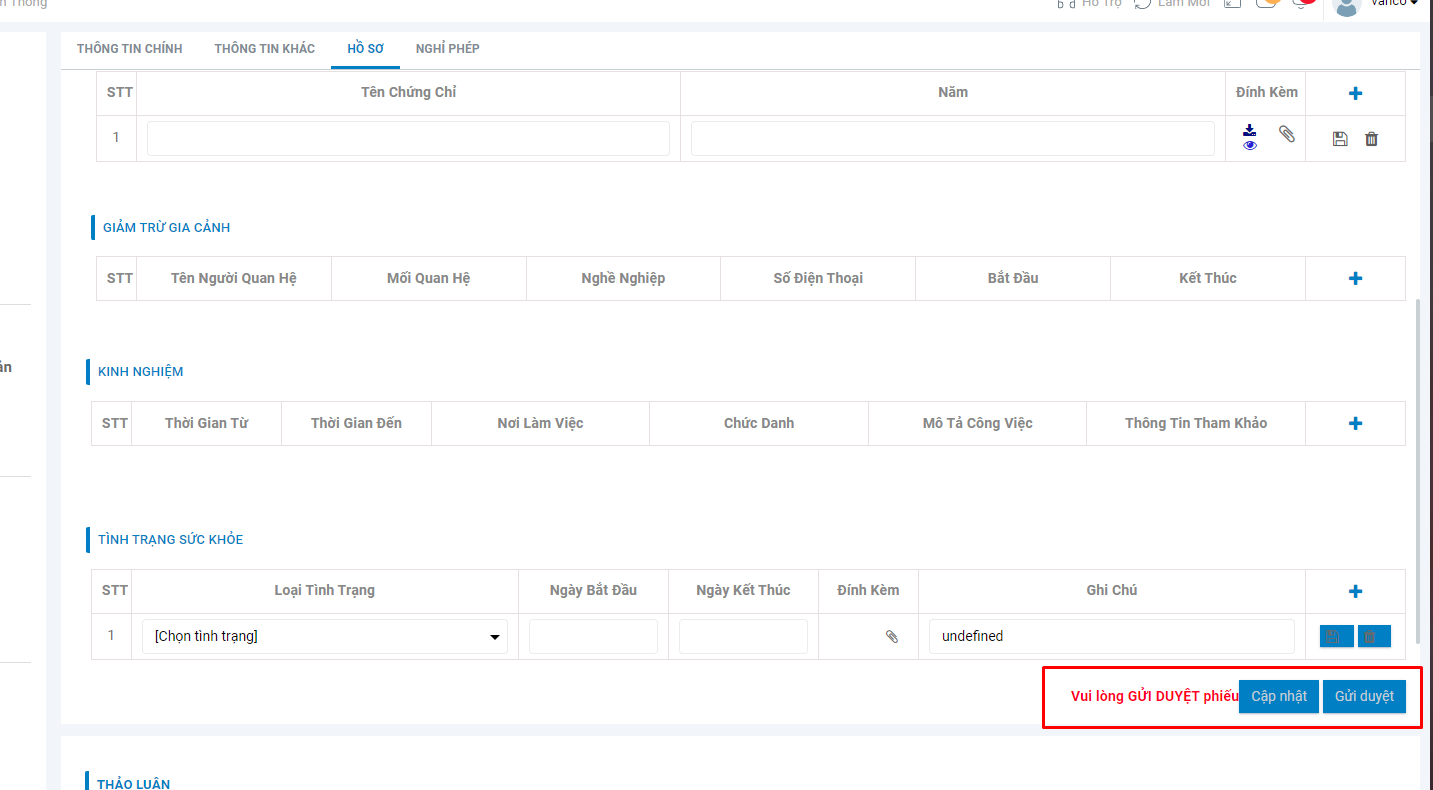The image size is (1433, 790).
Task: Delete the certificate row with the trash icon
Action: click(x=1371, y=139)
